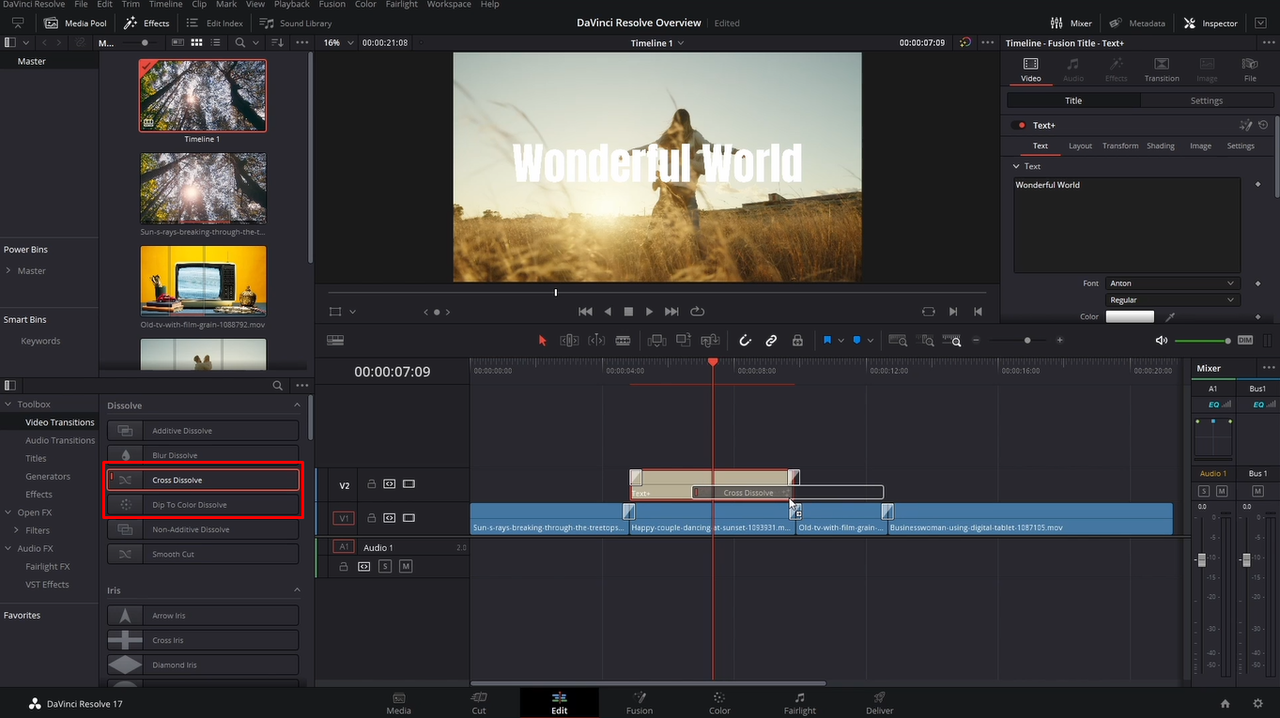1280x718 pixels.
Task: Click the Wonderful World text field
Action: (x=1126, y=225)
